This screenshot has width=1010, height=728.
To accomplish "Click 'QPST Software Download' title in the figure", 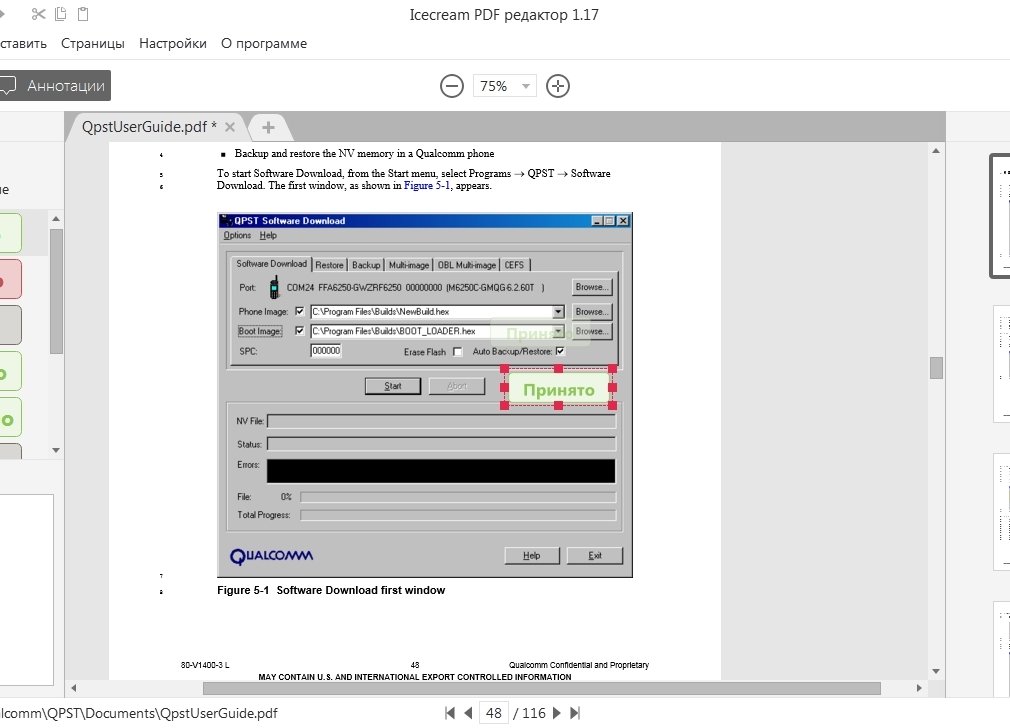I will 289,220.
